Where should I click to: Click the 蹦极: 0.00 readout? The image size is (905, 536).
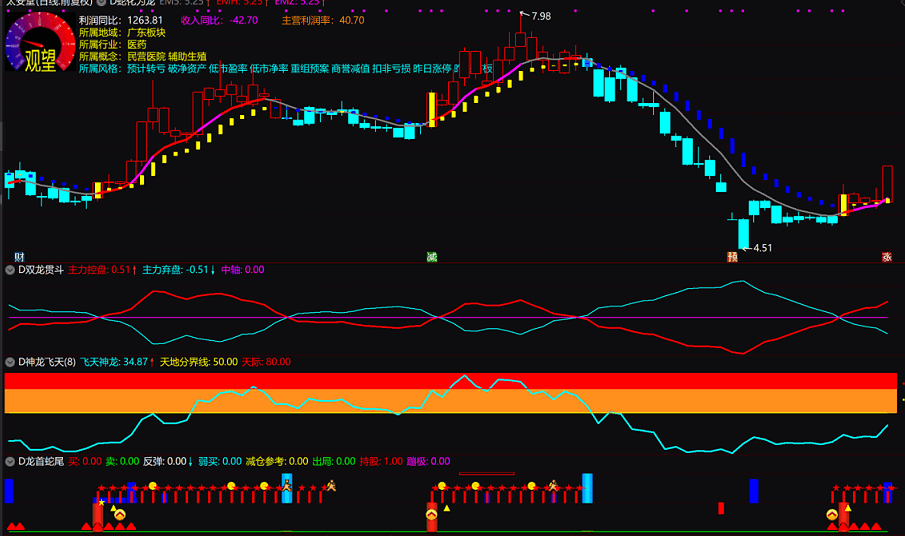coord(428,462)
